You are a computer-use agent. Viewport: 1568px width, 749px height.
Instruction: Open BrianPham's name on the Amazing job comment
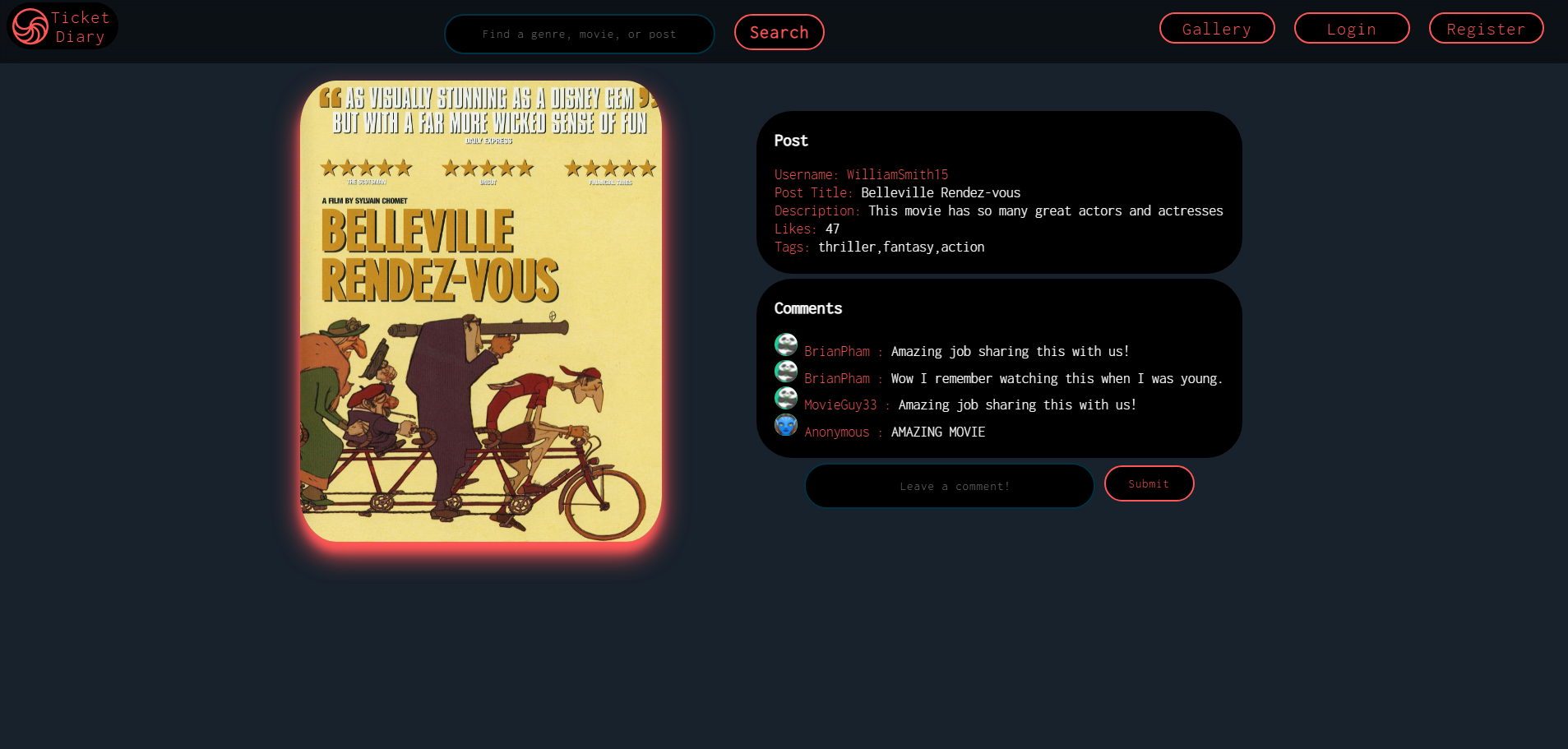pos(837,351)
